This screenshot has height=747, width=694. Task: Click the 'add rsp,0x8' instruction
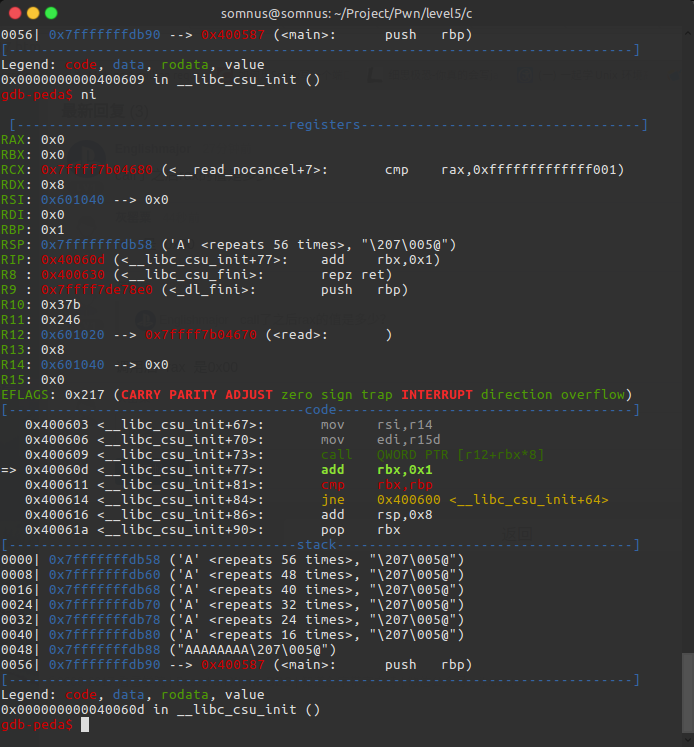[376, 515]
